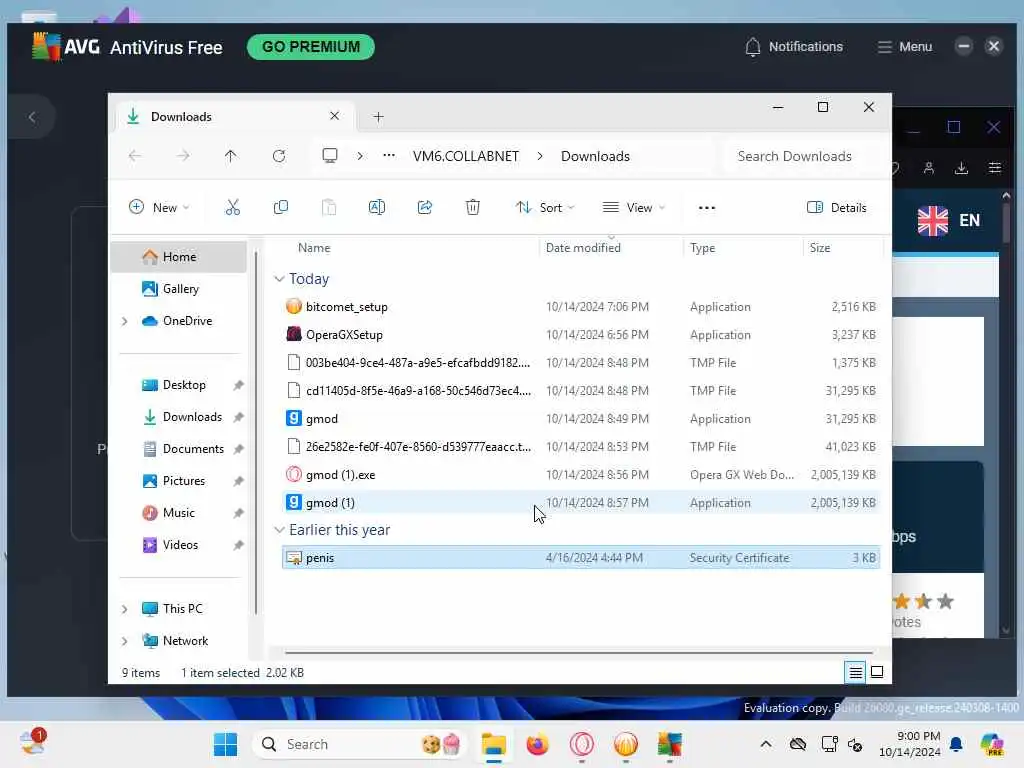Open AVG AntiVirus icon on the taskbar
Screen dimensions: 1024x768
(x=669, y=744)
